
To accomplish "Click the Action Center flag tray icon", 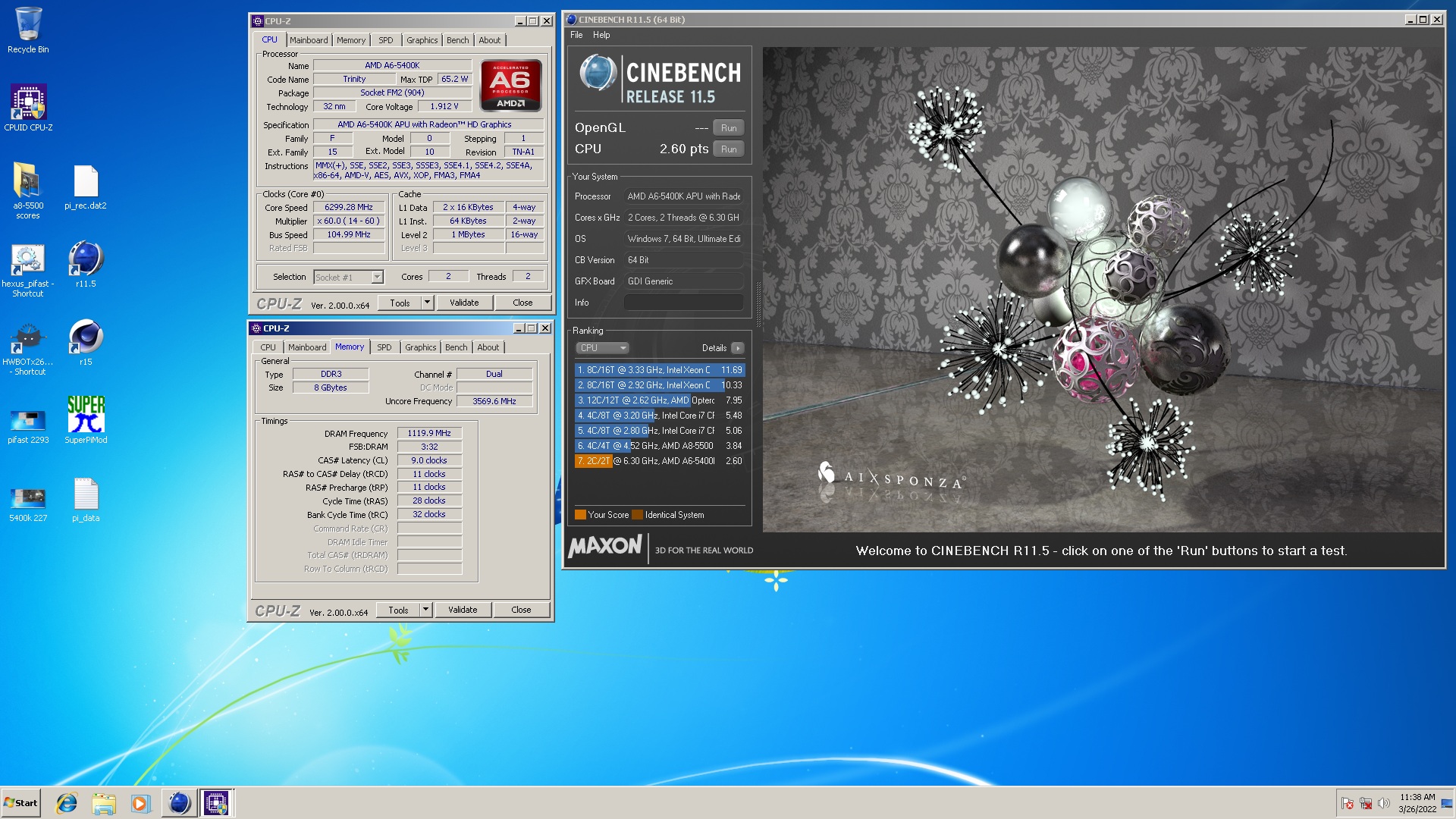I will point(1348,803).
